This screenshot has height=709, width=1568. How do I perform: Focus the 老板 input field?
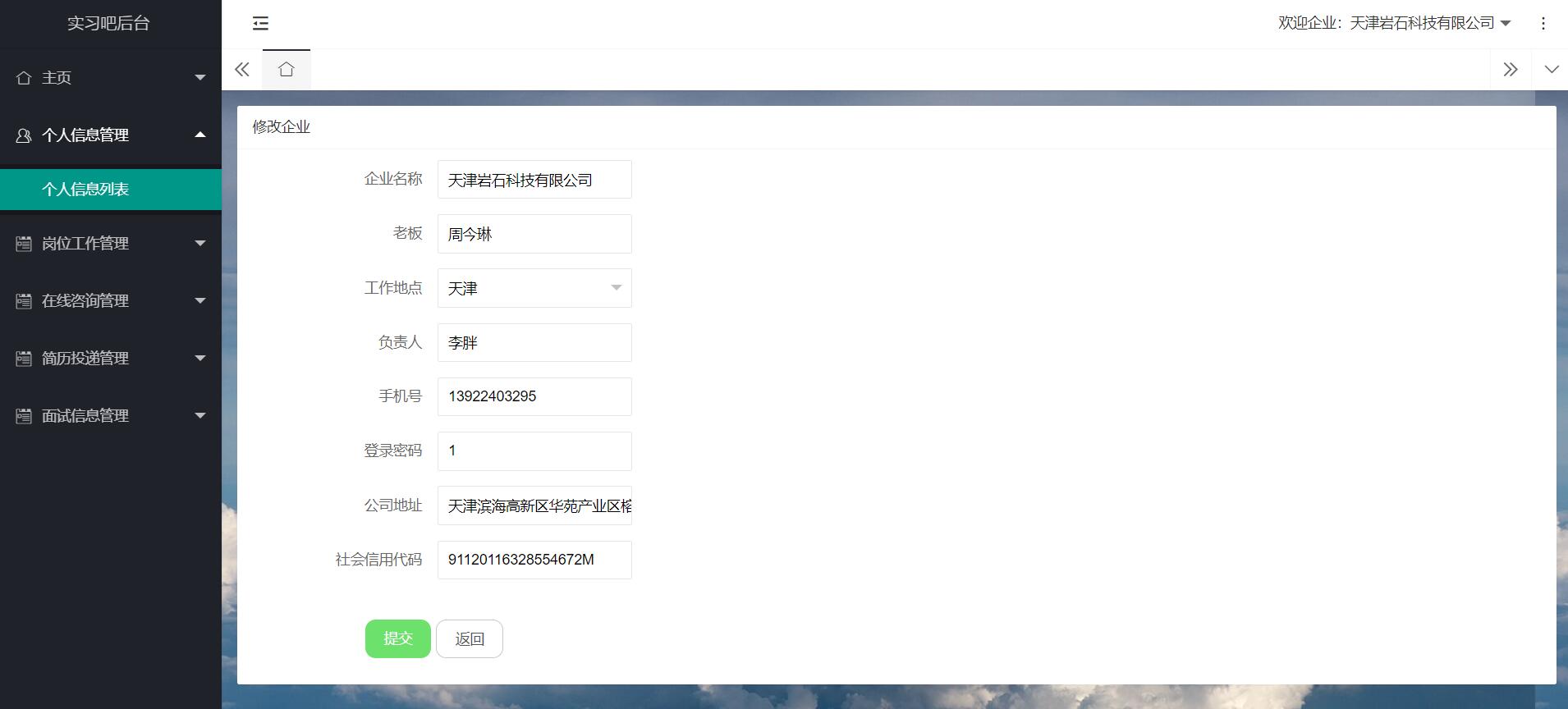click(x=534, y=234)
